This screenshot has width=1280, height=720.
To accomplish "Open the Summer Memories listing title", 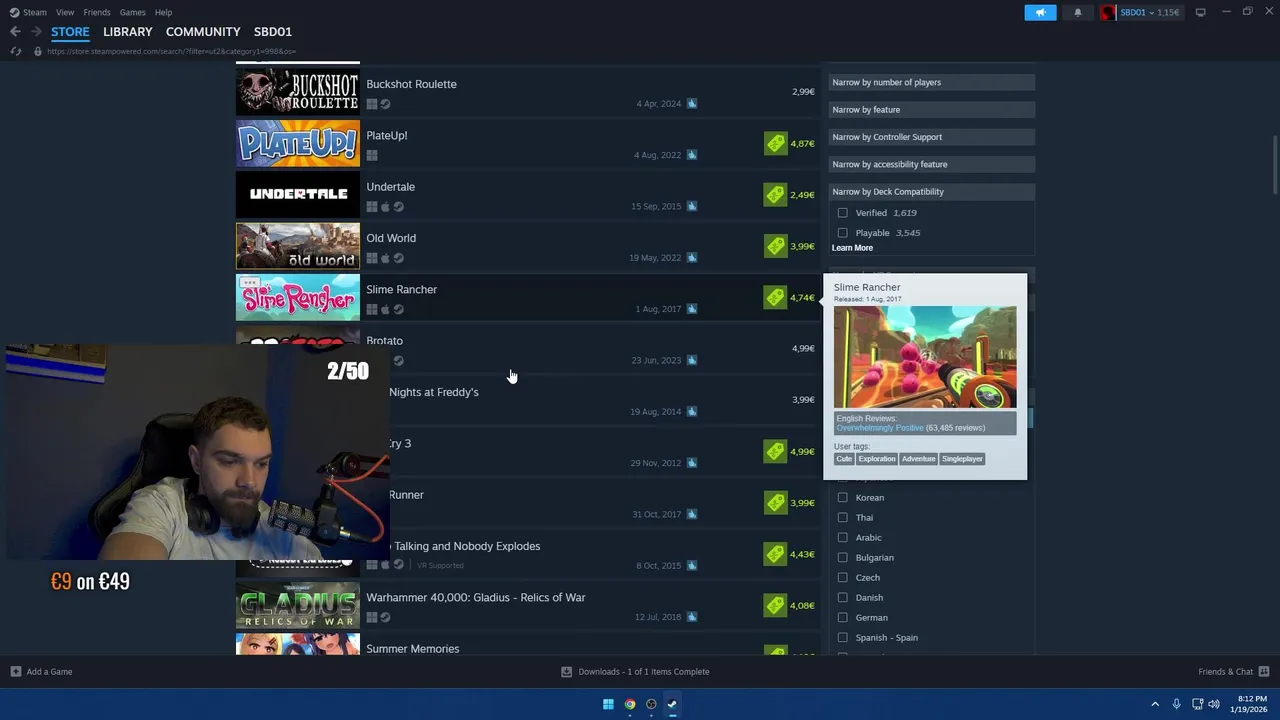I will 413,649.
